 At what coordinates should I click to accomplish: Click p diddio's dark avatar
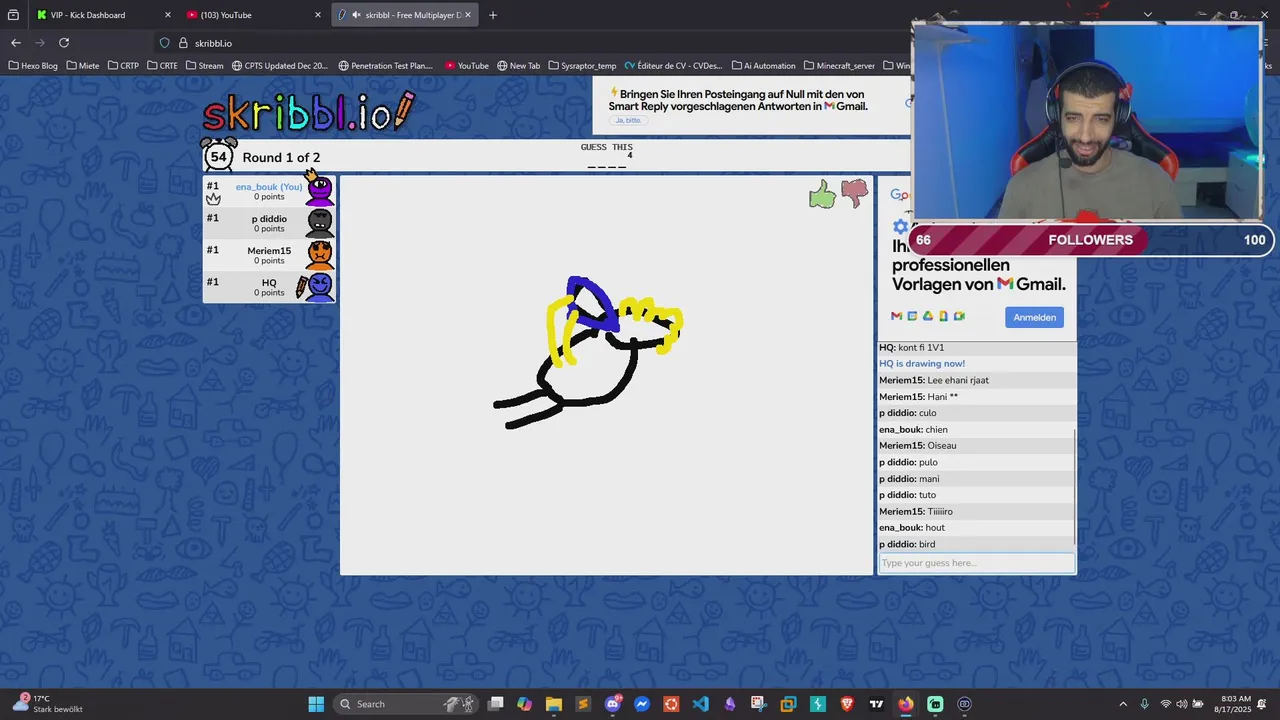pos(319,223)
